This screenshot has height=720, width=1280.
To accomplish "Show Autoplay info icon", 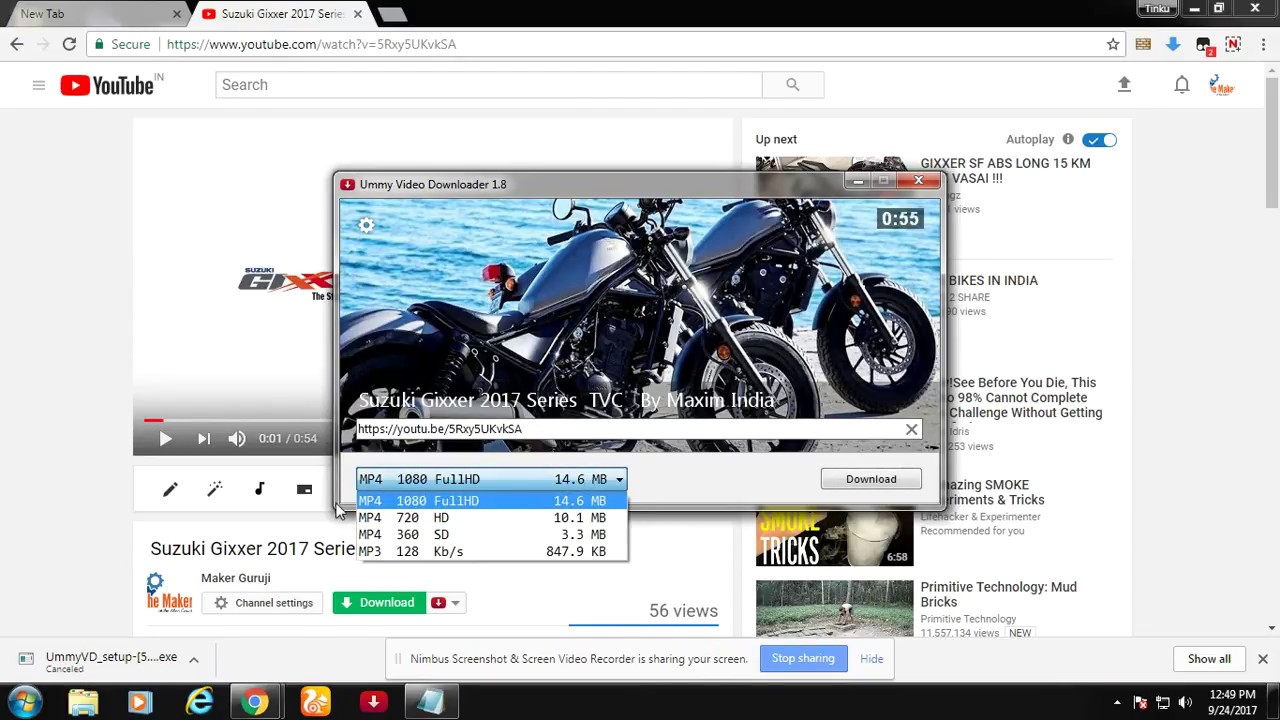I will [1068, 139].
